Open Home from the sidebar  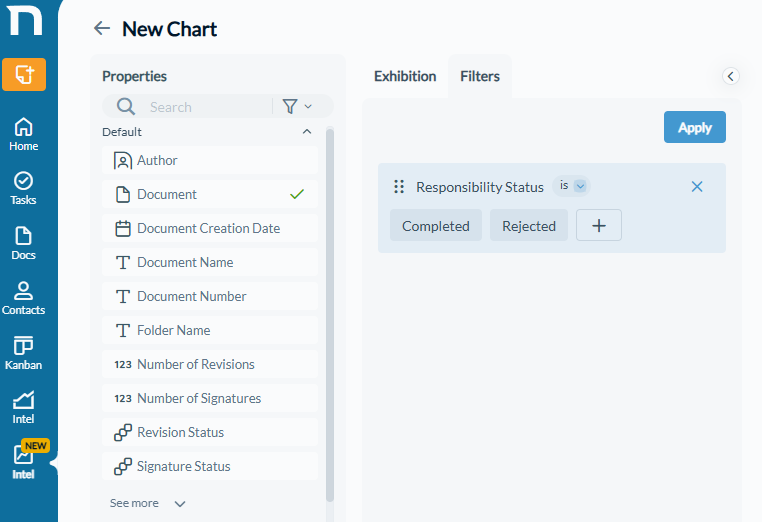[x=23, y=134]
